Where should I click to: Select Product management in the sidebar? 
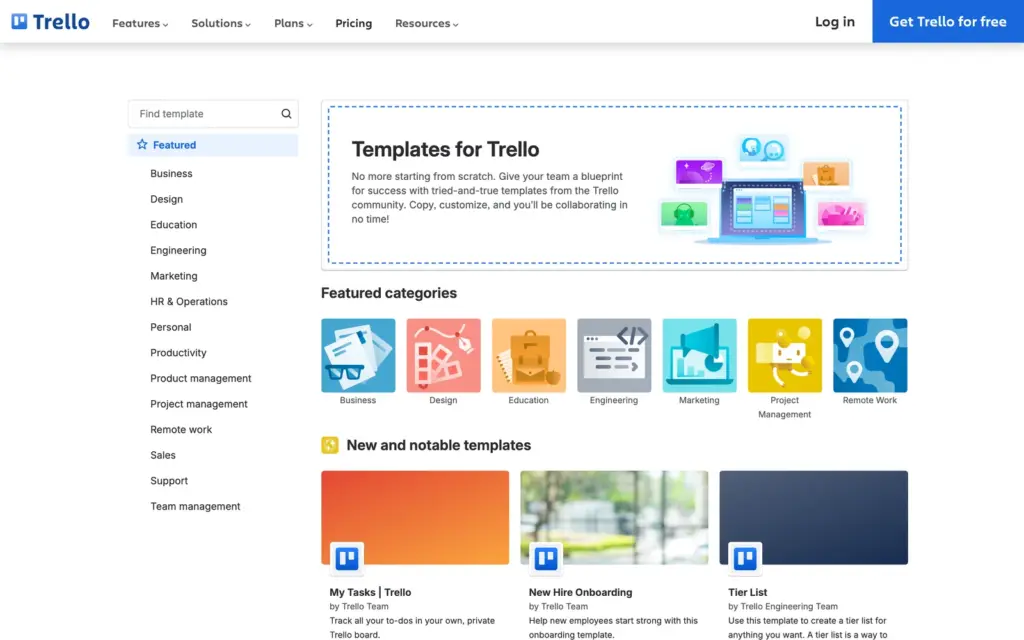point(200,378)
